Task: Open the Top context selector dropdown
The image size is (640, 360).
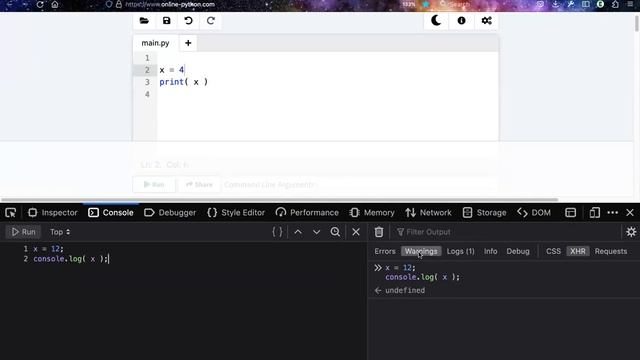Action: (x=60, y=232)
